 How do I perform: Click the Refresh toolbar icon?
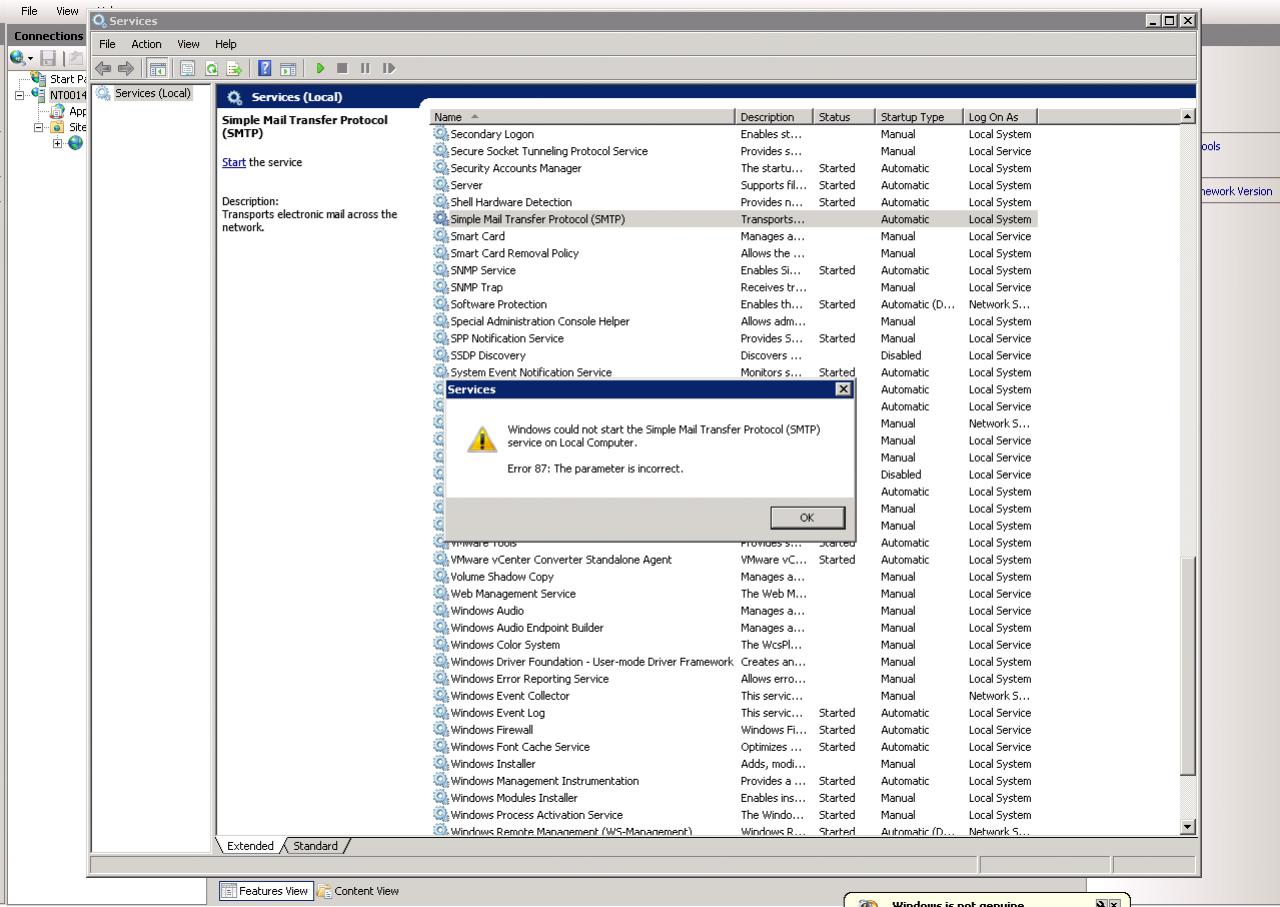pyautogui.click(x=211, y=68)
